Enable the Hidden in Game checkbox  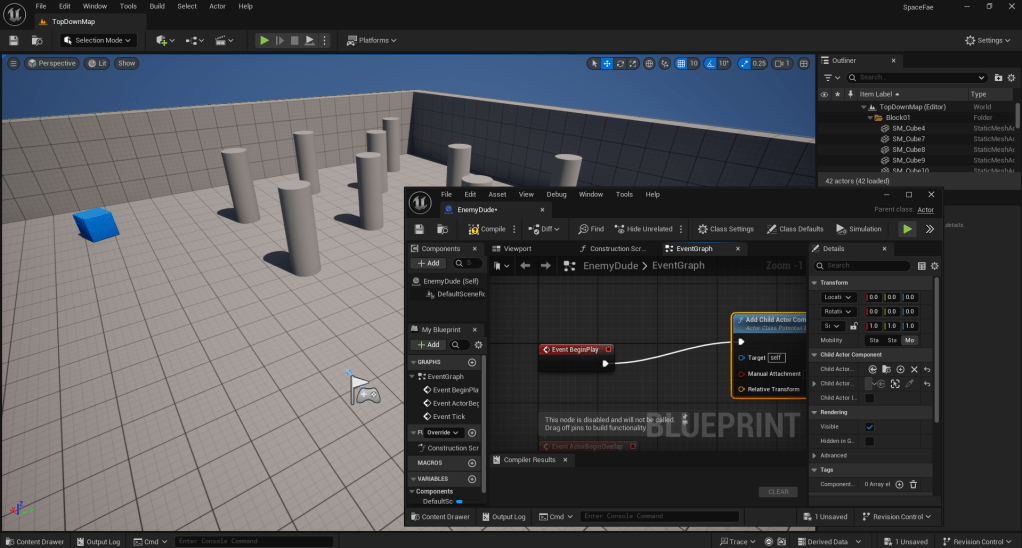click(869, 441)
